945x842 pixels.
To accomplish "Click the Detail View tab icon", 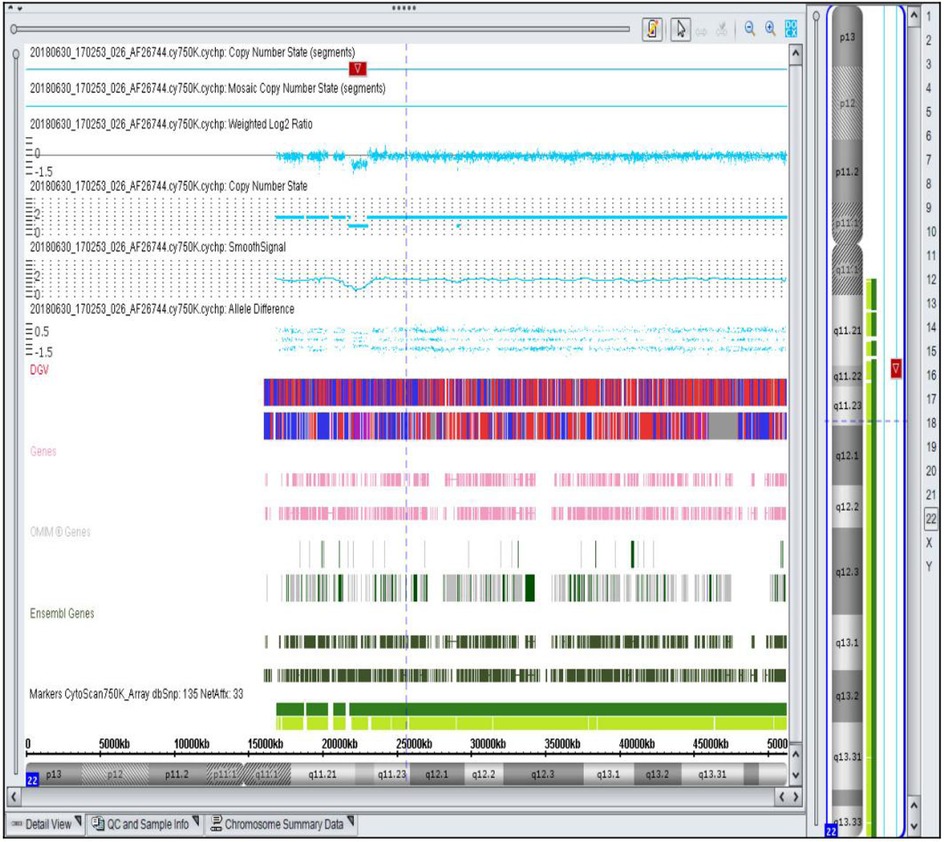I will coord(16,824).
